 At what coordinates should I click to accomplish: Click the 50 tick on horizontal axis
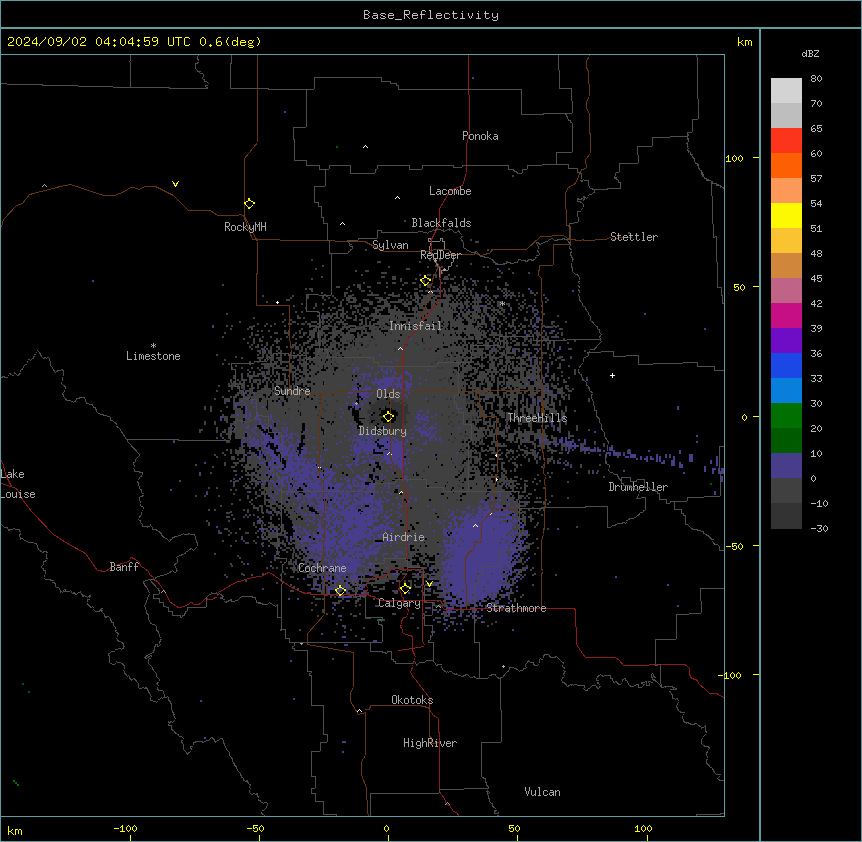pyautogui.click(x=514, y=828)
